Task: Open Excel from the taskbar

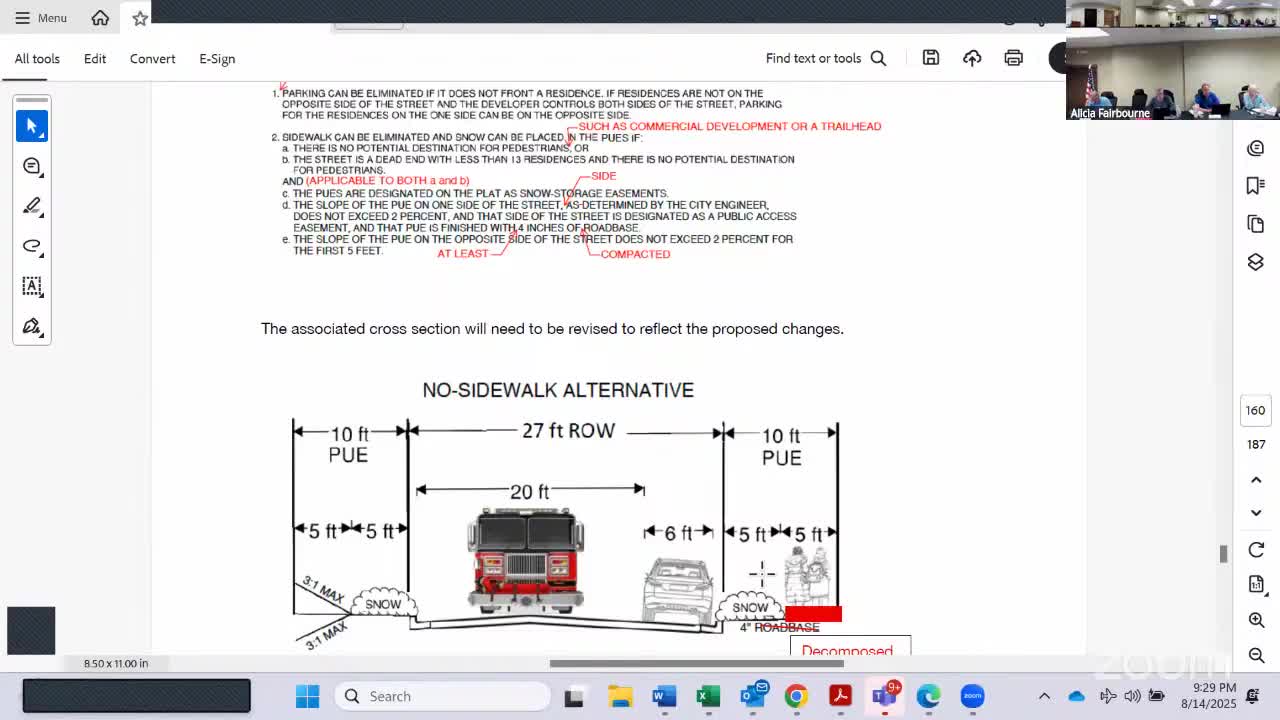Action: (709, 696)
